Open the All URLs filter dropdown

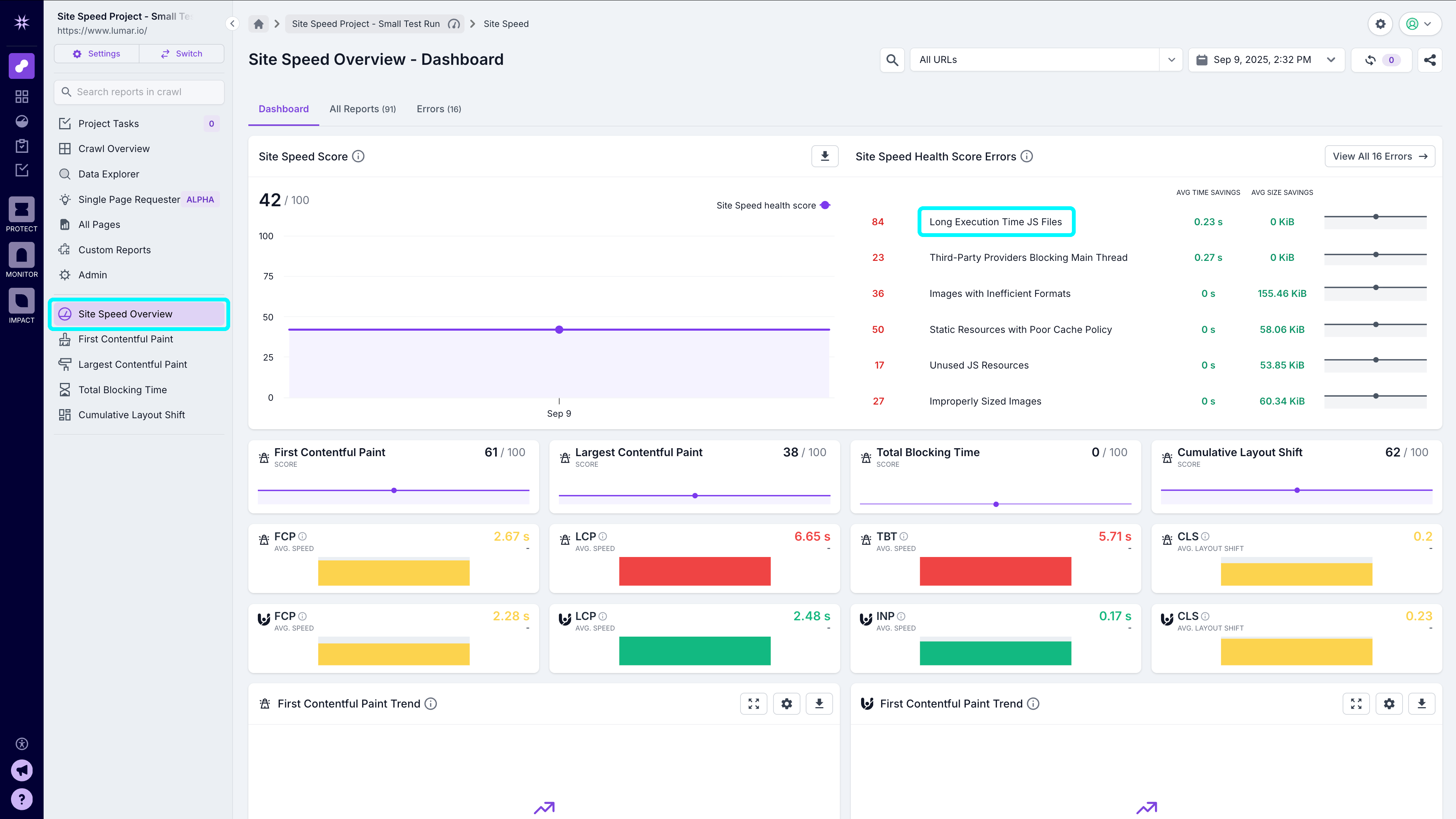tap(1171, 60)
